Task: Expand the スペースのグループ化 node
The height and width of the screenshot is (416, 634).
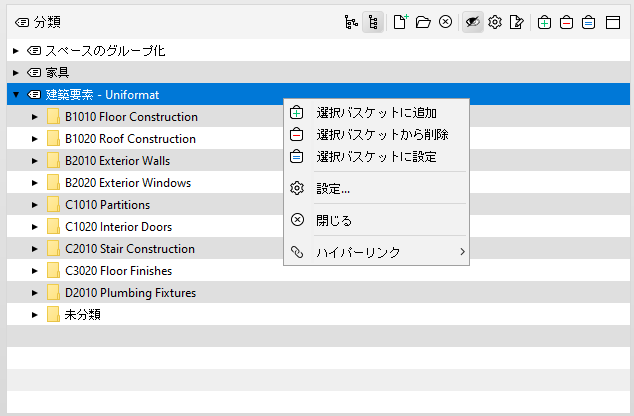Action: [15, 51]
